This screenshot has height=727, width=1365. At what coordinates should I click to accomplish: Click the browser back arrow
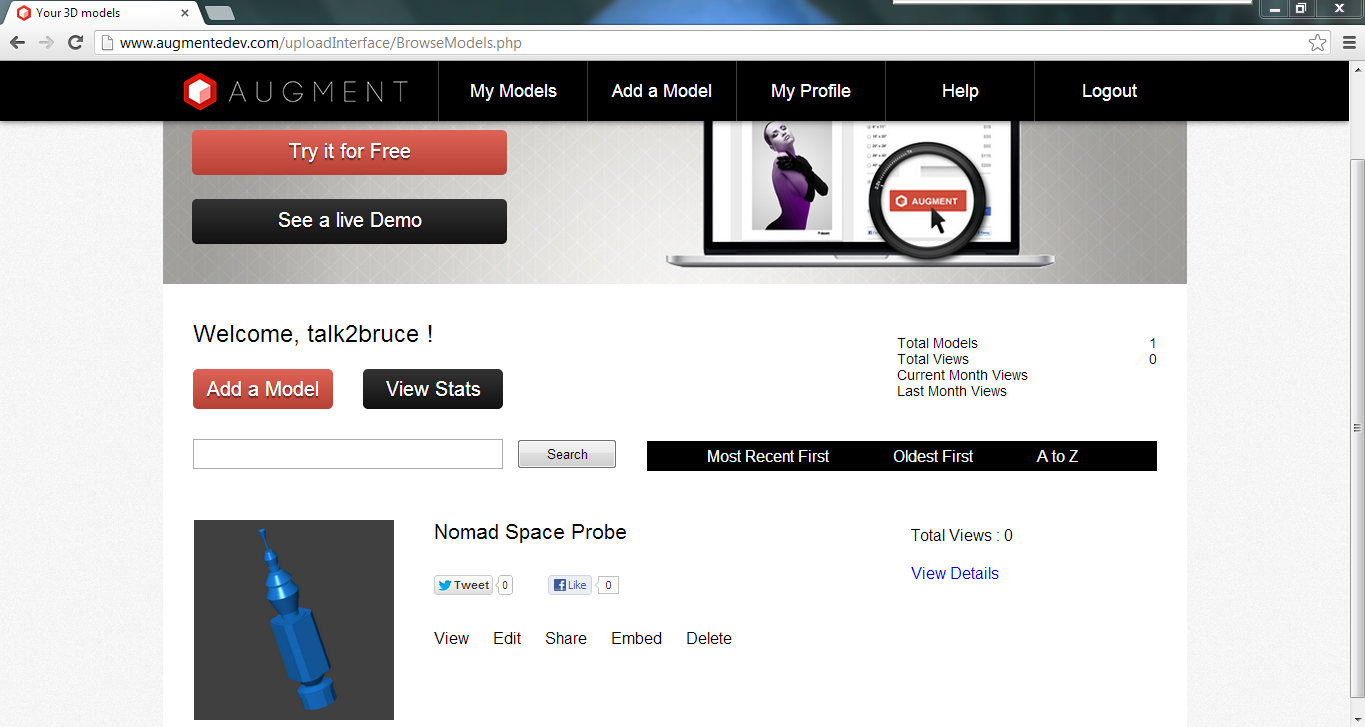(x=17, y=43)
